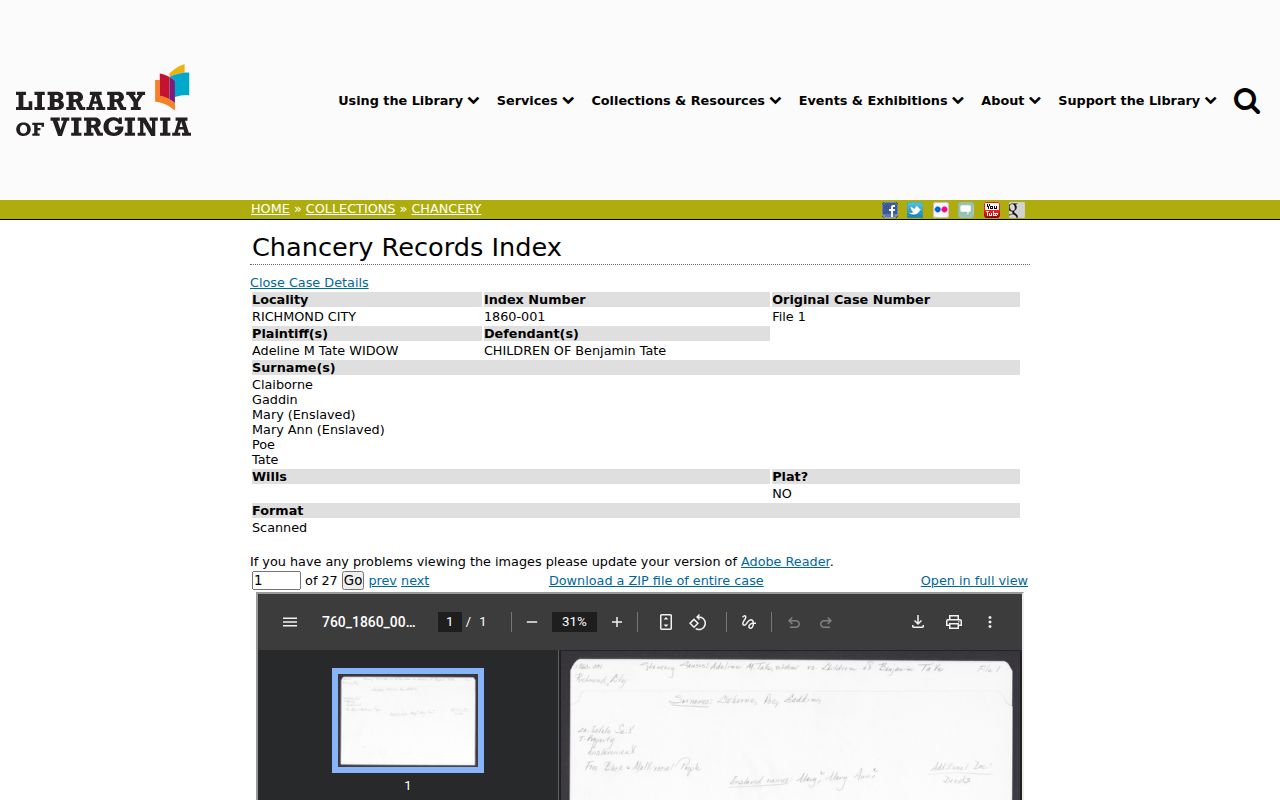Click the image number input field

click(x=276, y=581)
